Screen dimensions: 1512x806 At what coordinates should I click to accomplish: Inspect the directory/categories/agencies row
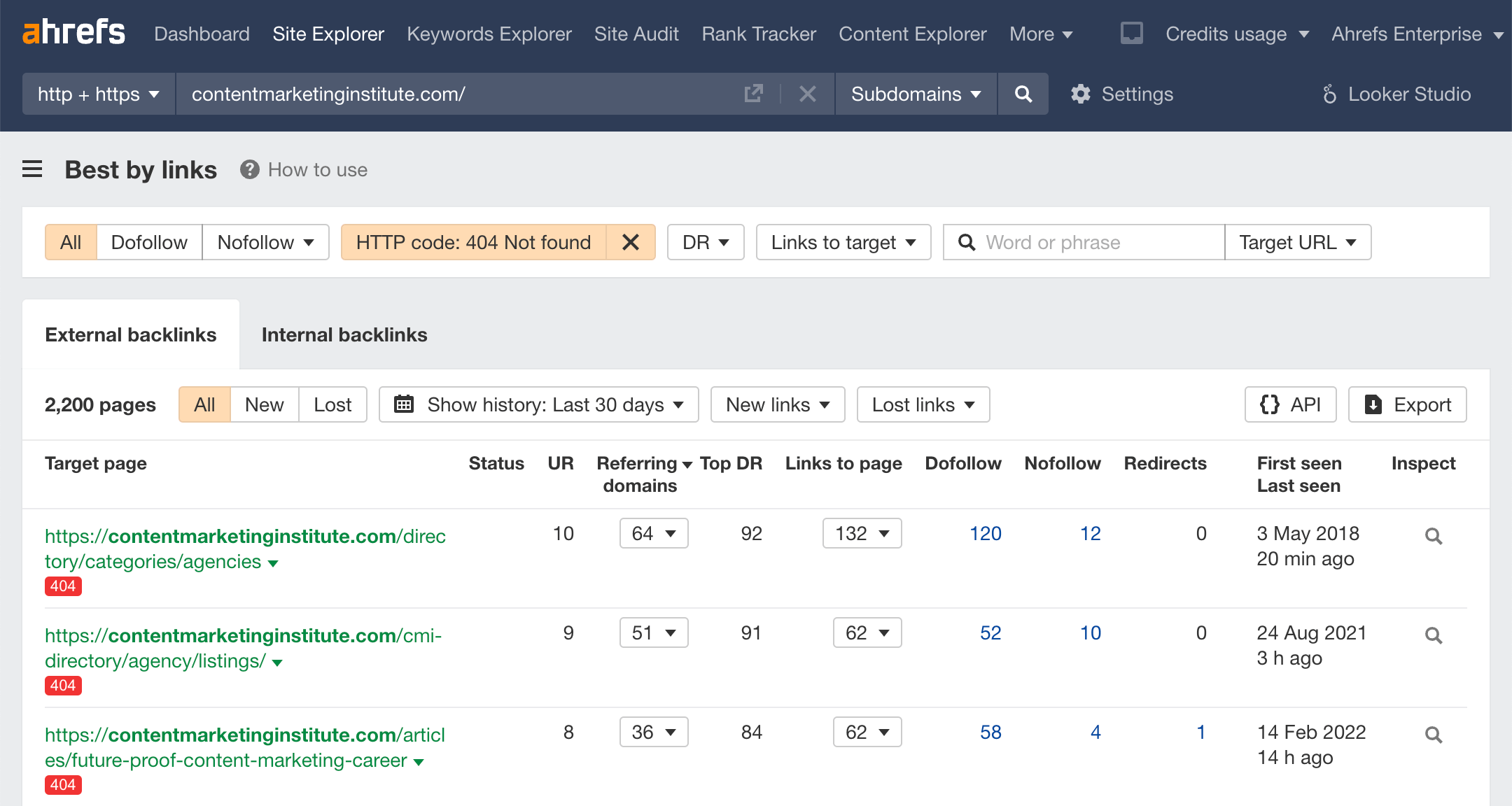pyautogui.click(x=1433, y=537)
